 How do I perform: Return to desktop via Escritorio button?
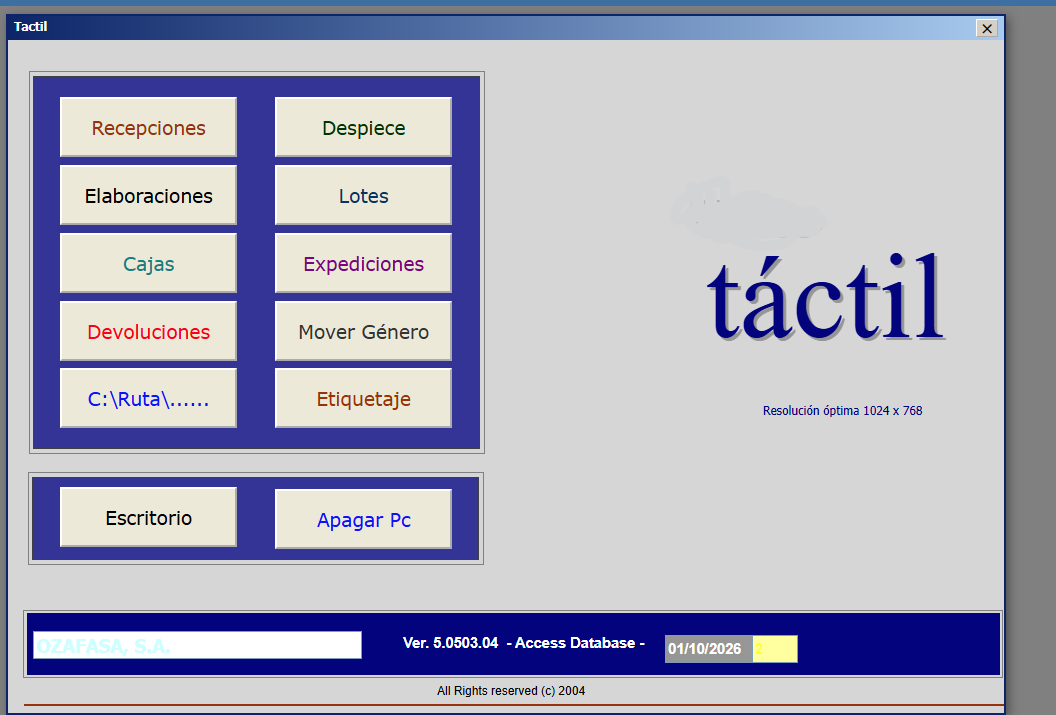[x=148, y=517]
